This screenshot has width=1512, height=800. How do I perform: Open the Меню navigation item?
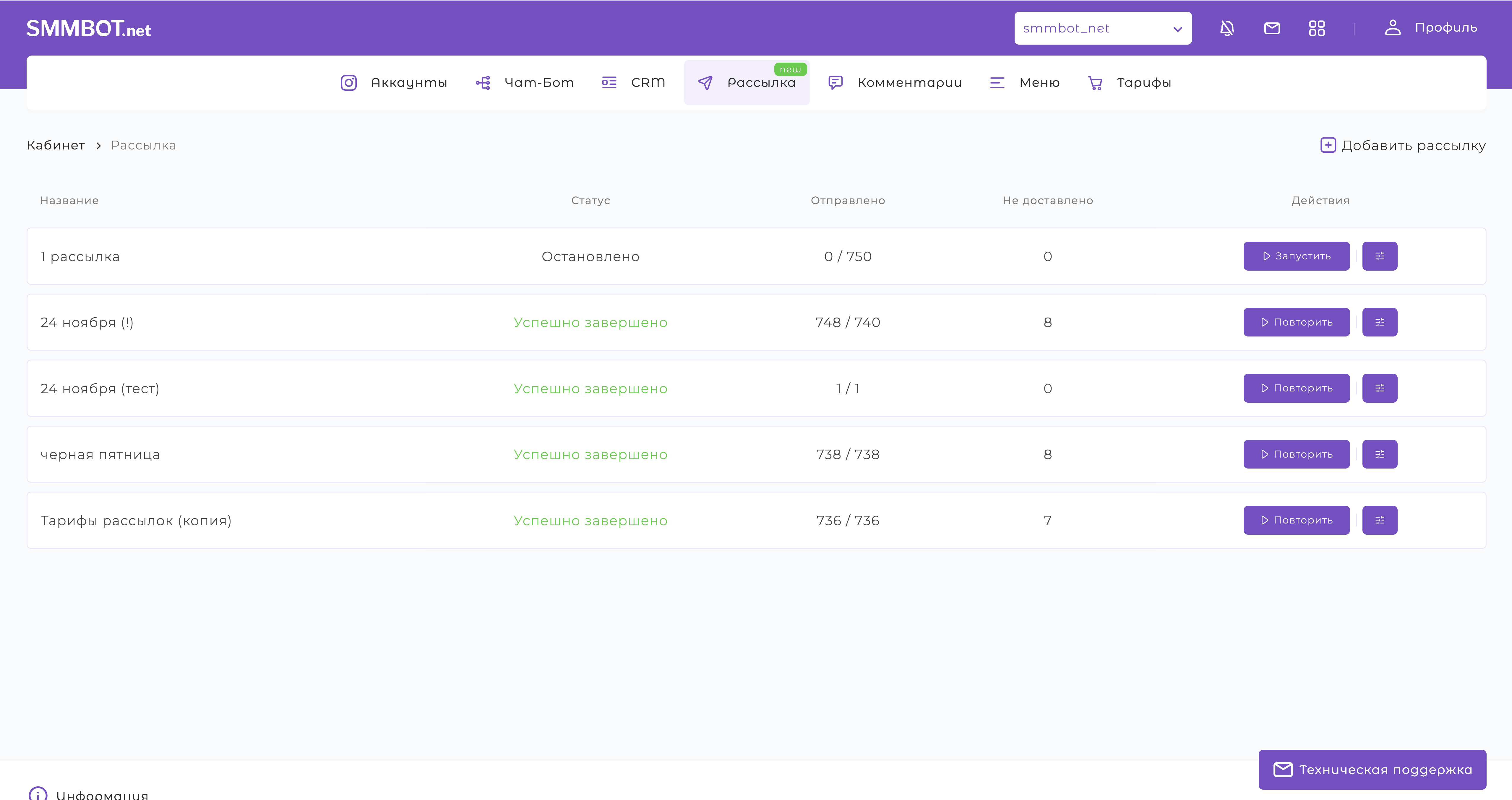pyautogui.click(x=1025, y=83)
